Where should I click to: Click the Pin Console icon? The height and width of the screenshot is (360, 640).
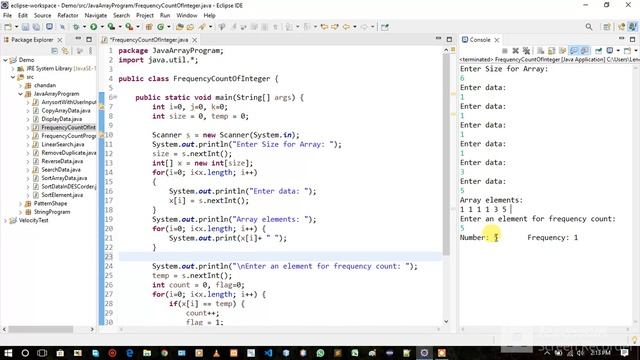598,51
